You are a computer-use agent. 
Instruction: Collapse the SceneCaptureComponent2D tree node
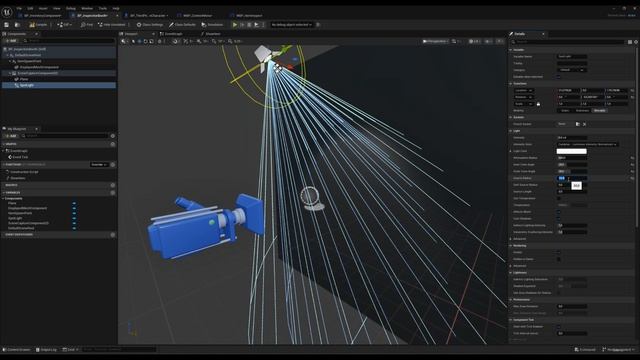(x=10, y=73)
